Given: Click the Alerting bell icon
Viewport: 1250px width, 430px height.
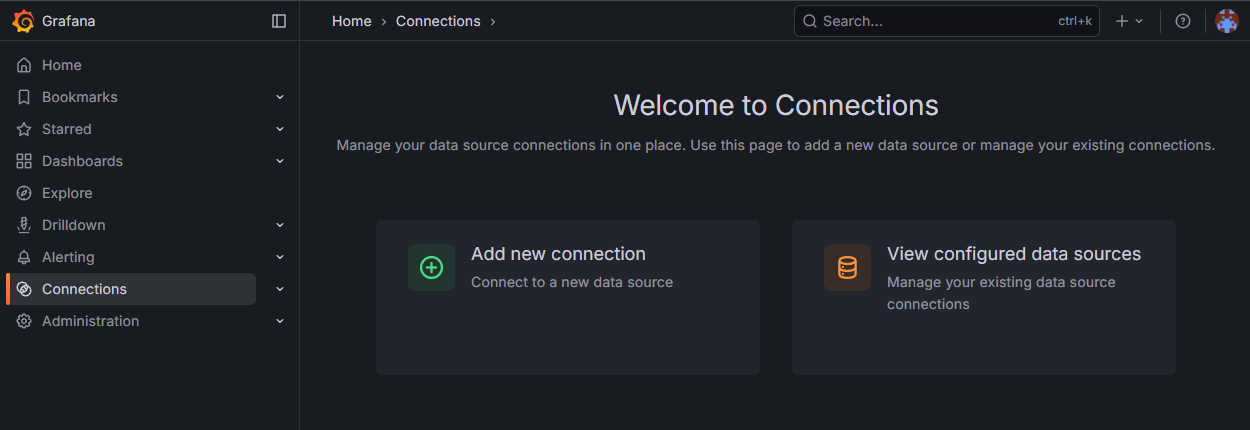Looking at the screenshot, I should coord(24,257).
